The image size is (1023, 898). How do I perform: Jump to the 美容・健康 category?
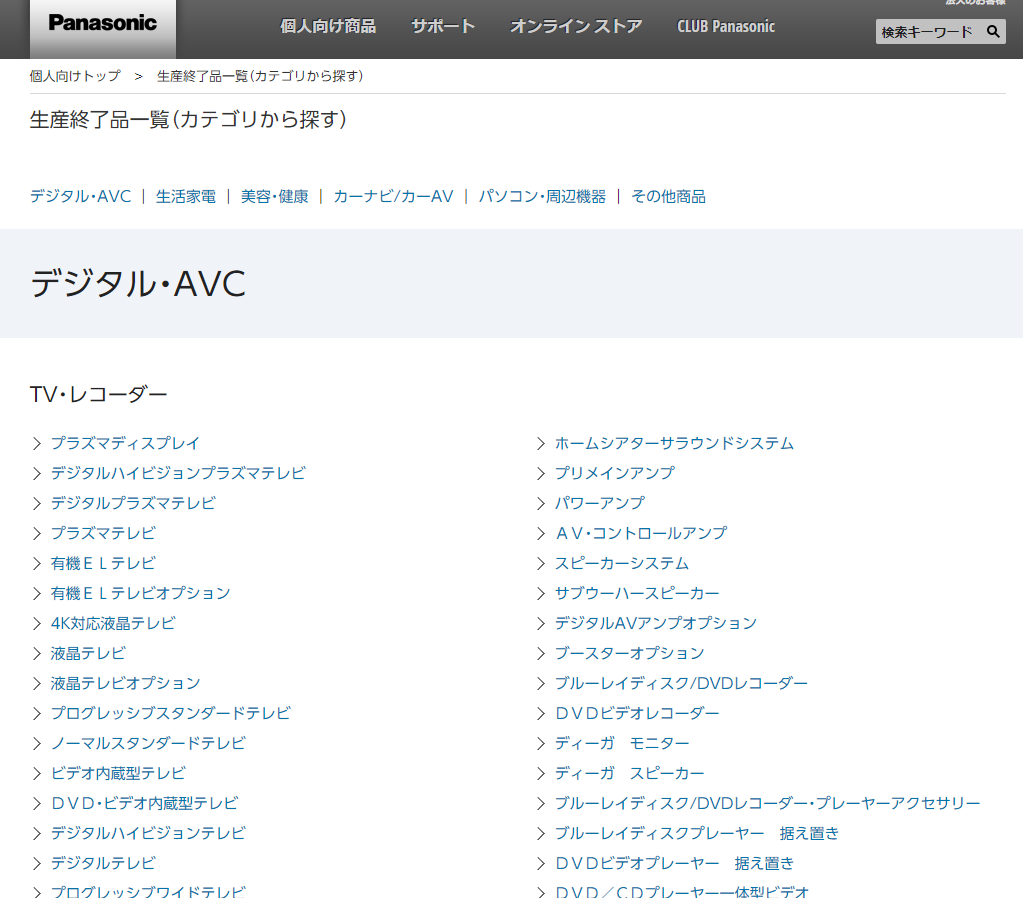[275, 197]
